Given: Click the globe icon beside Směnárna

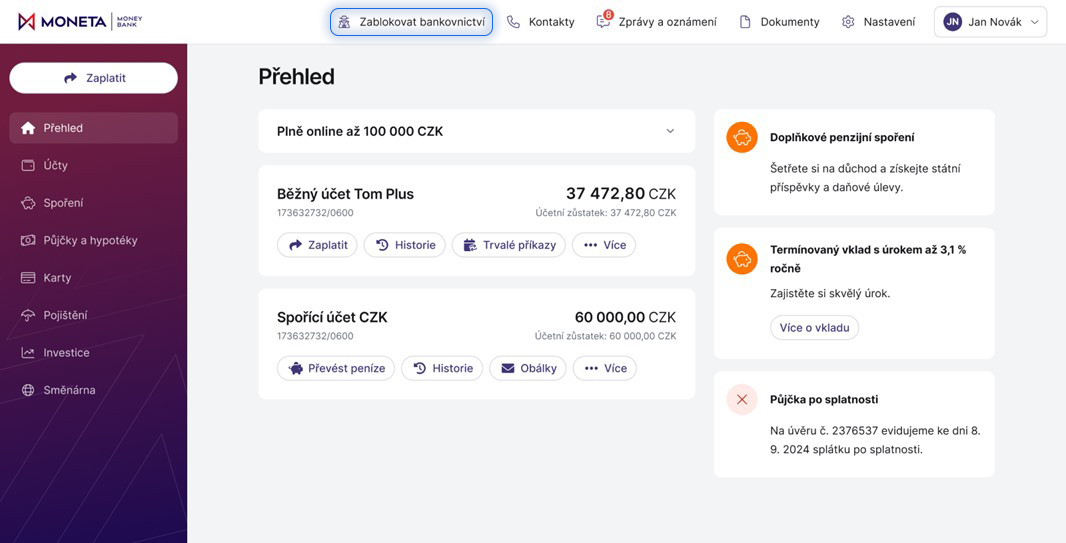Looking at the screenshot, I should click(x=28, y=390).
